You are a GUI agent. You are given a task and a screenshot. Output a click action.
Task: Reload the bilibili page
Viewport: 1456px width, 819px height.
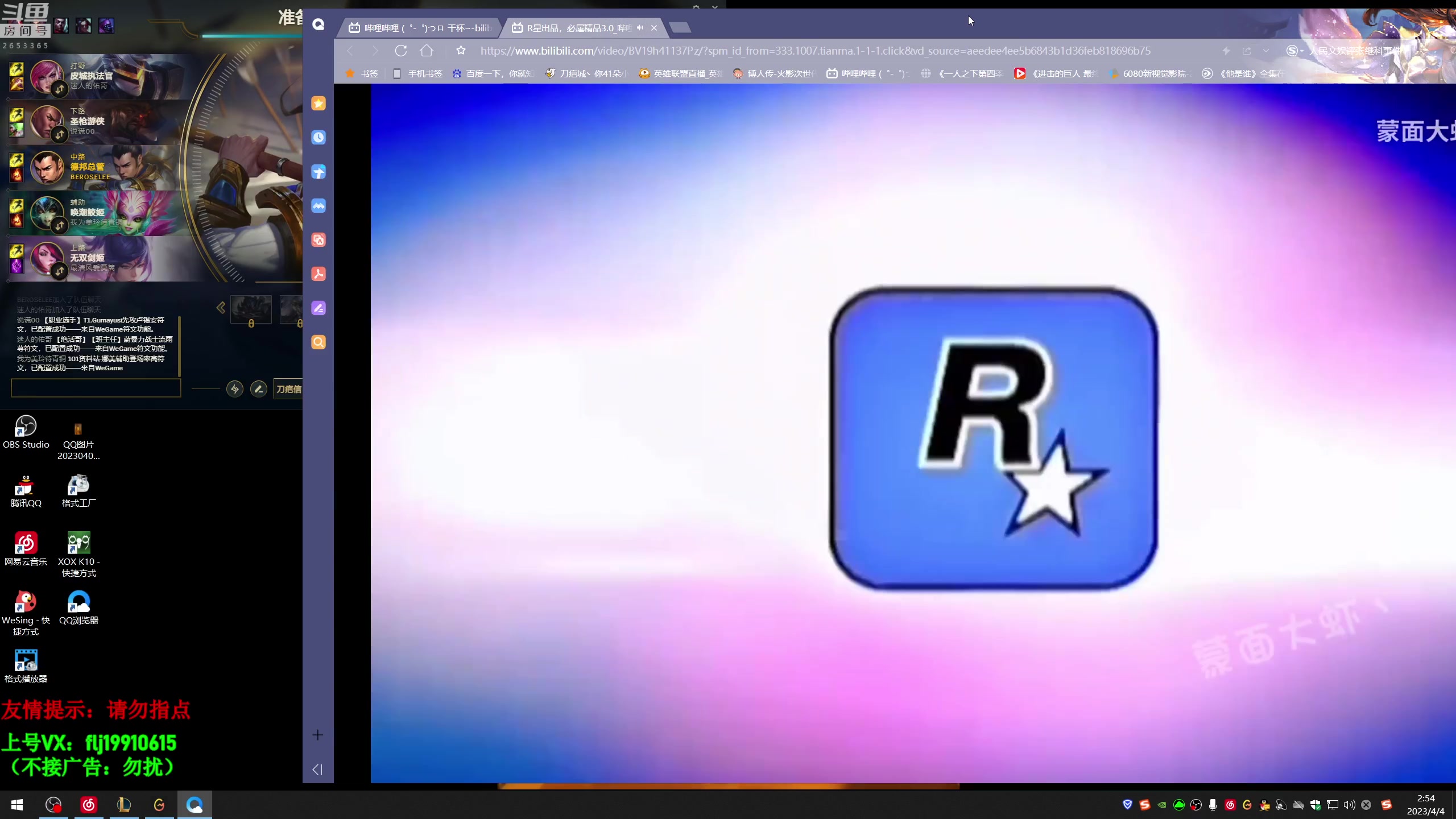point(401,51)
